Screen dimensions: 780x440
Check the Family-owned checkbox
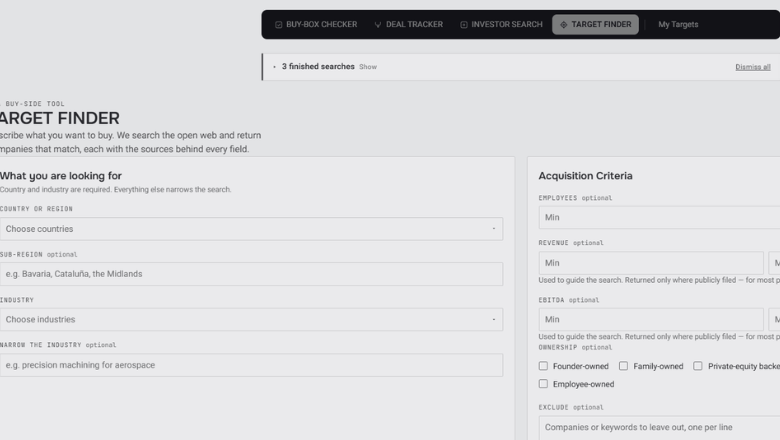623,366
